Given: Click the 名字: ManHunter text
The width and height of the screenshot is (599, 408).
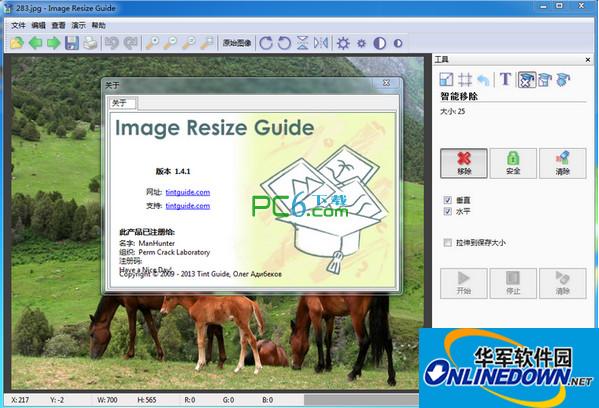Looking at the screenshot, I should 147,243.
